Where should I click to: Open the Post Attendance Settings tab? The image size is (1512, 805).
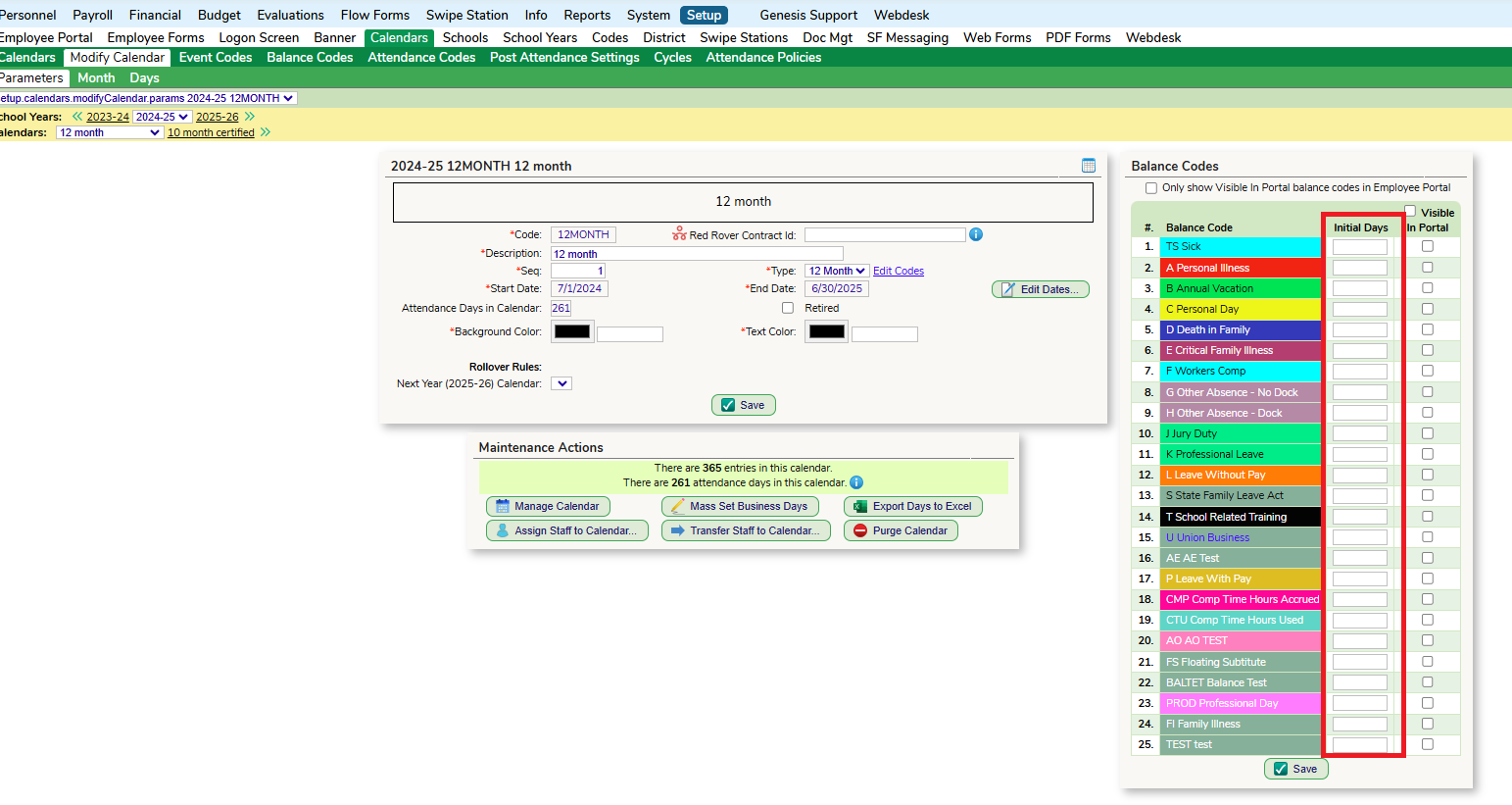pos(564,57)
